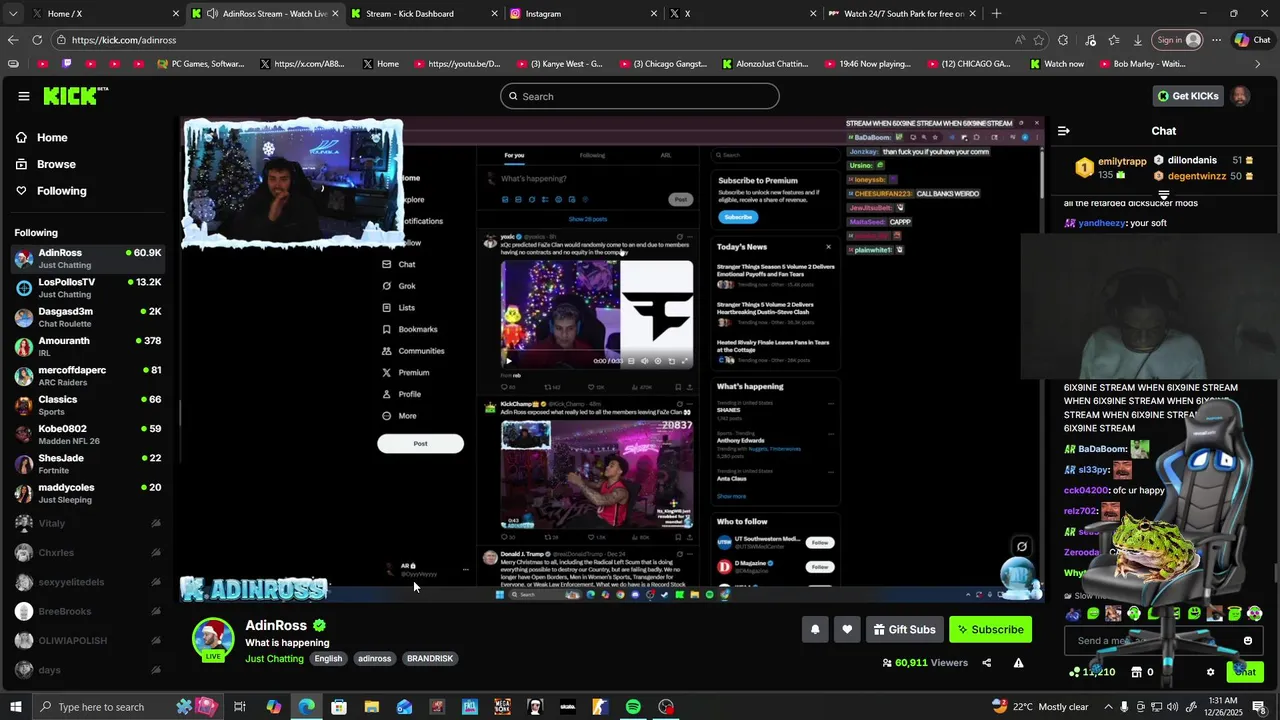
Task: Mute the AdinRoss Stream tab audio
Action: pyautogui.click(x=212, y=14)
